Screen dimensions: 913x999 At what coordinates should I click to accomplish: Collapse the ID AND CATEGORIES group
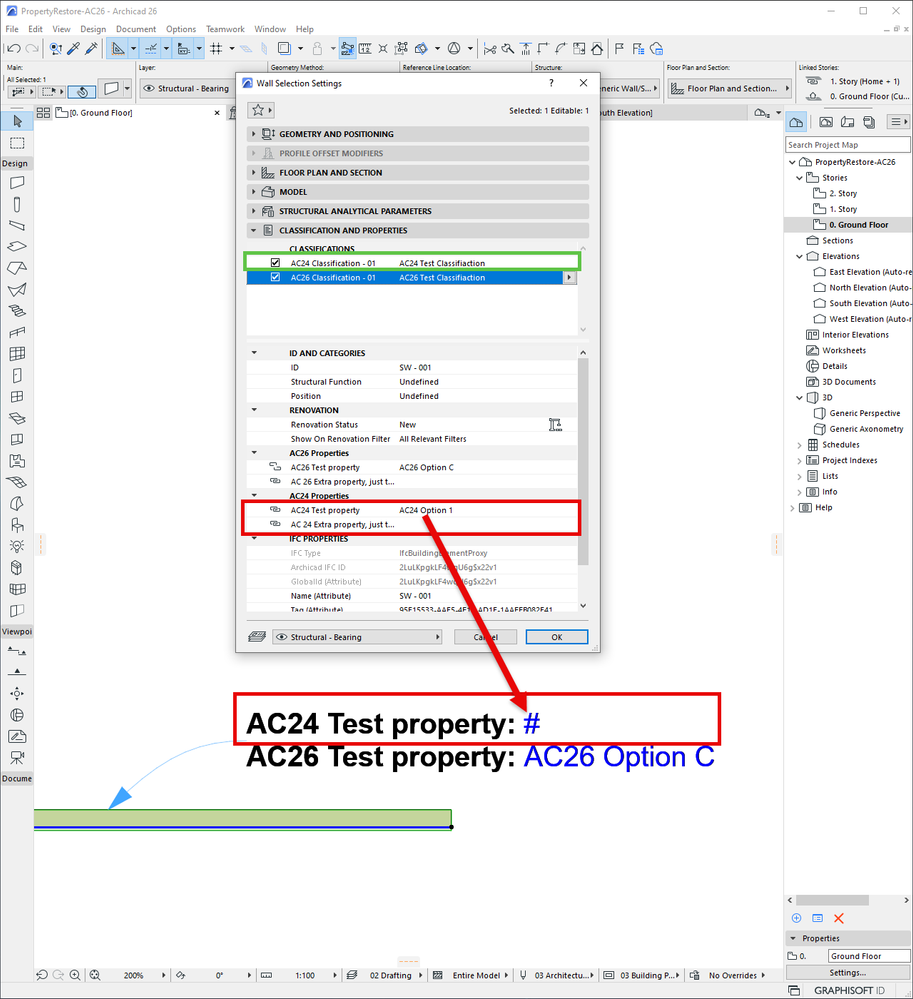click(254, 352)
